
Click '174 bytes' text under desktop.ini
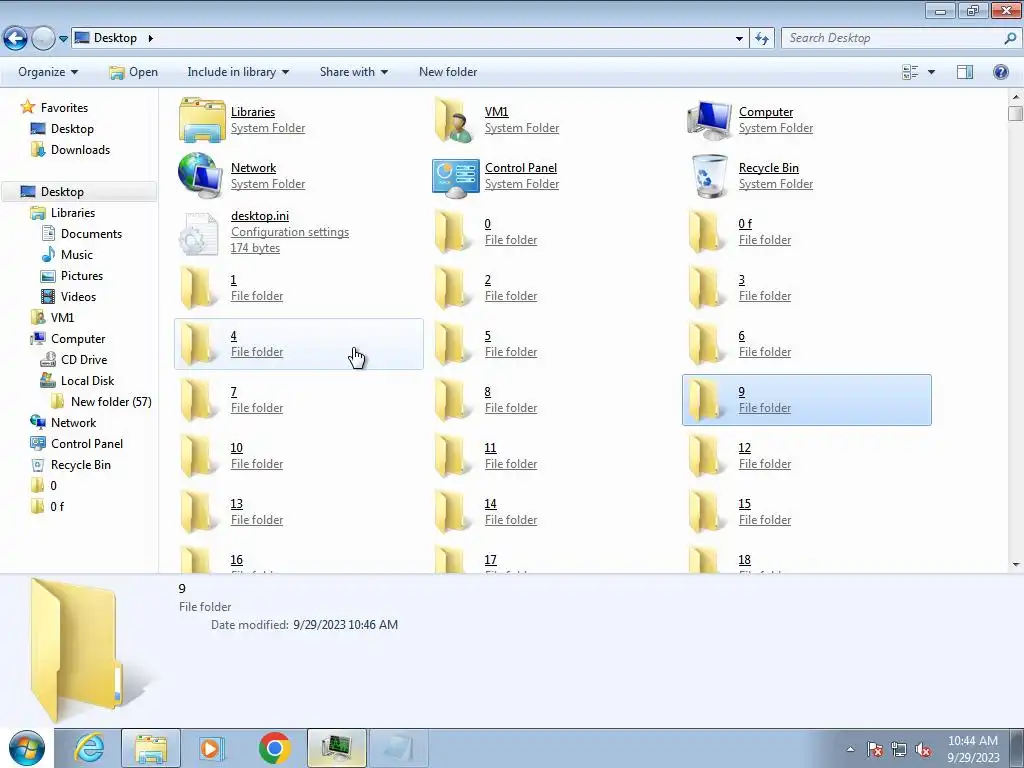255,248
